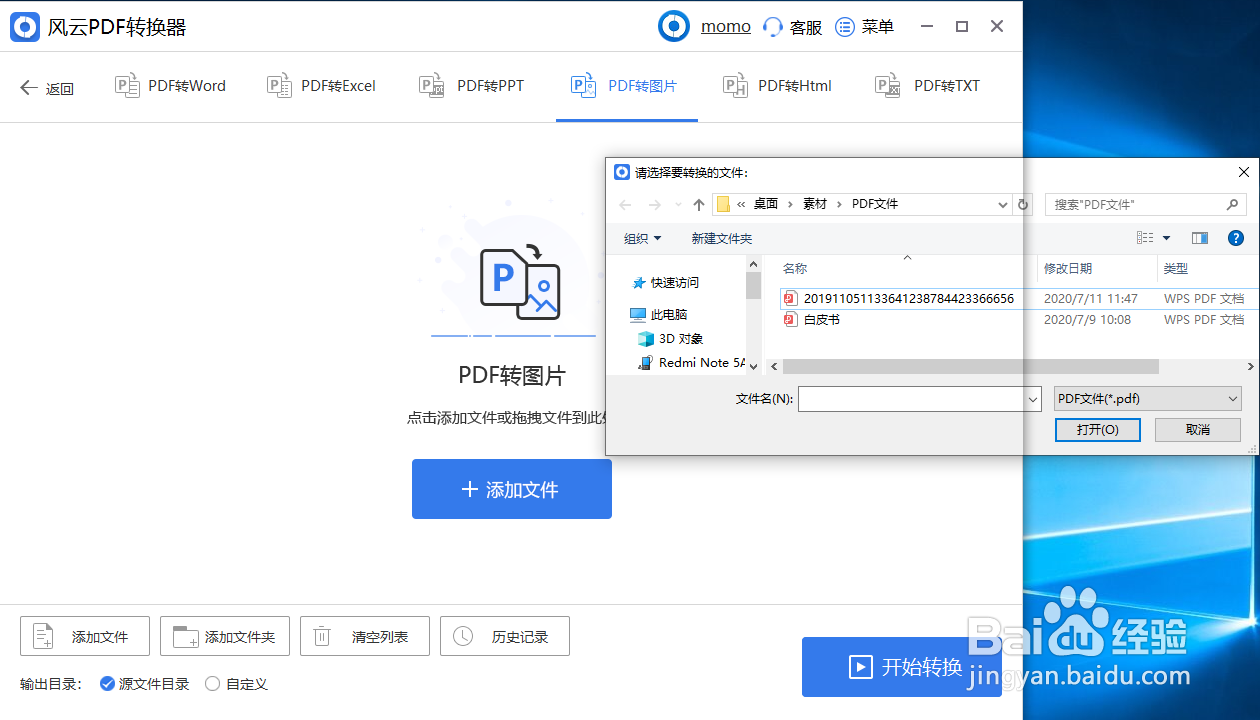
Task: Expand the 文件名 dropdown arrow
Action: pos(1033,399)
